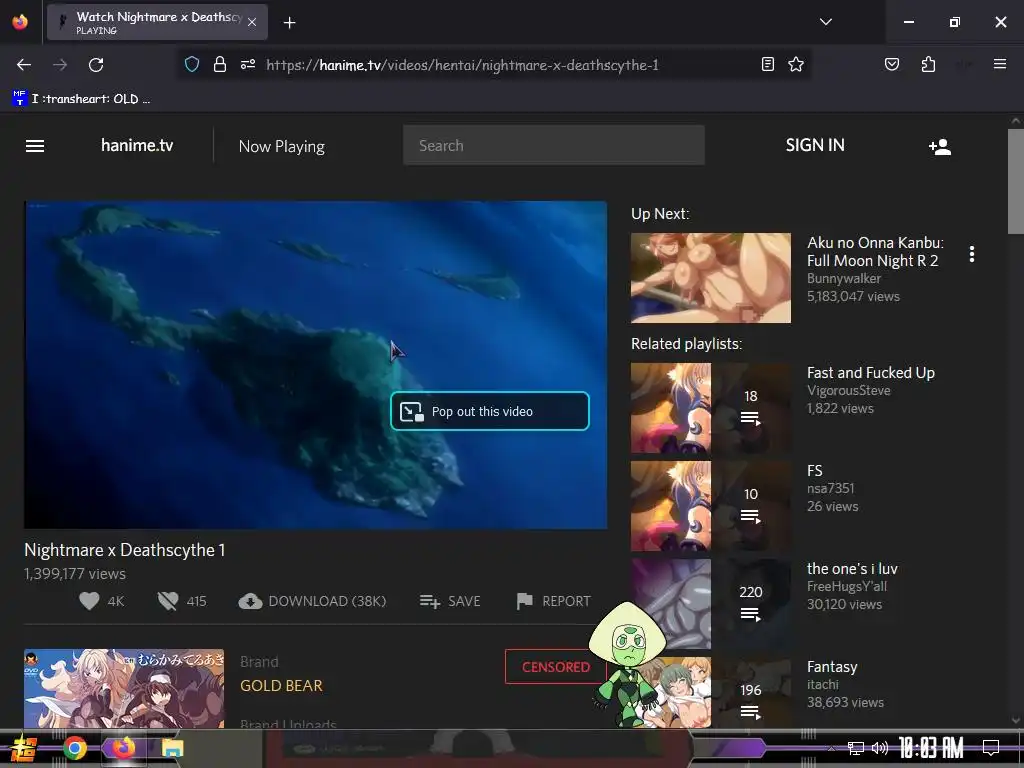Open the Up Next video thumbnail
1024x768 pixels.
711,278
